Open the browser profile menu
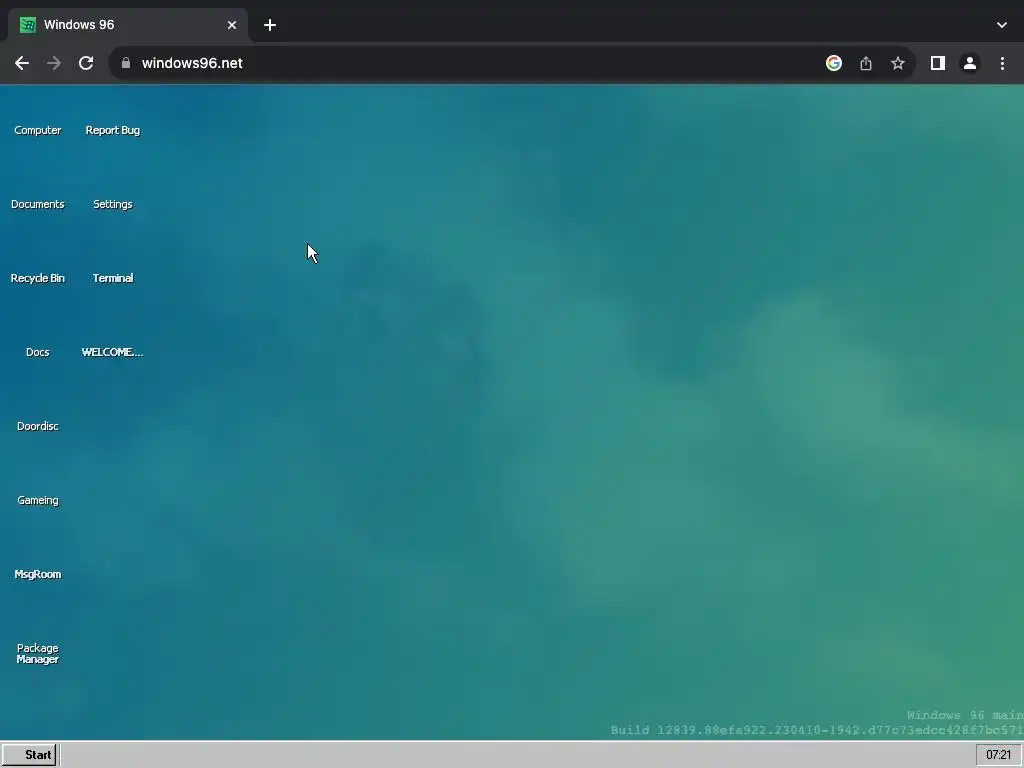 coord(970,63)
